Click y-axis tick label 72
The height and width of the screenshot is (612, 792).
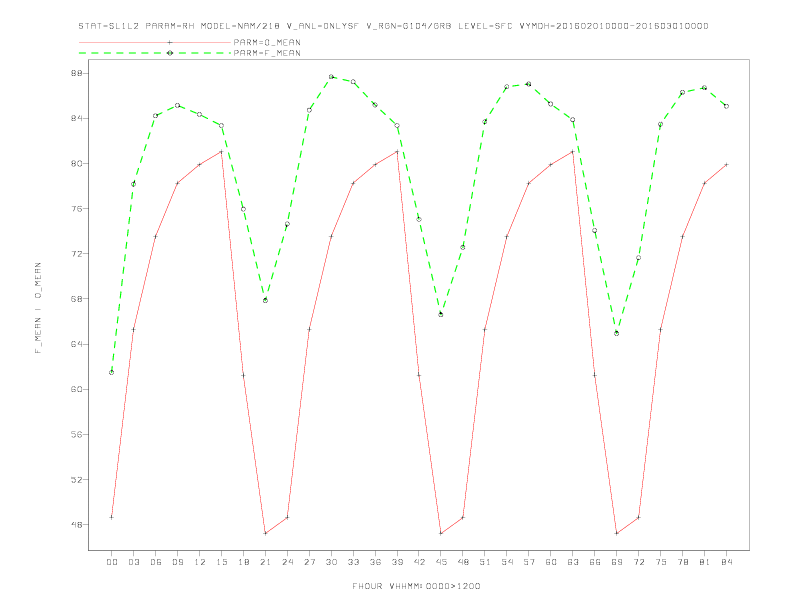point(76,253)
